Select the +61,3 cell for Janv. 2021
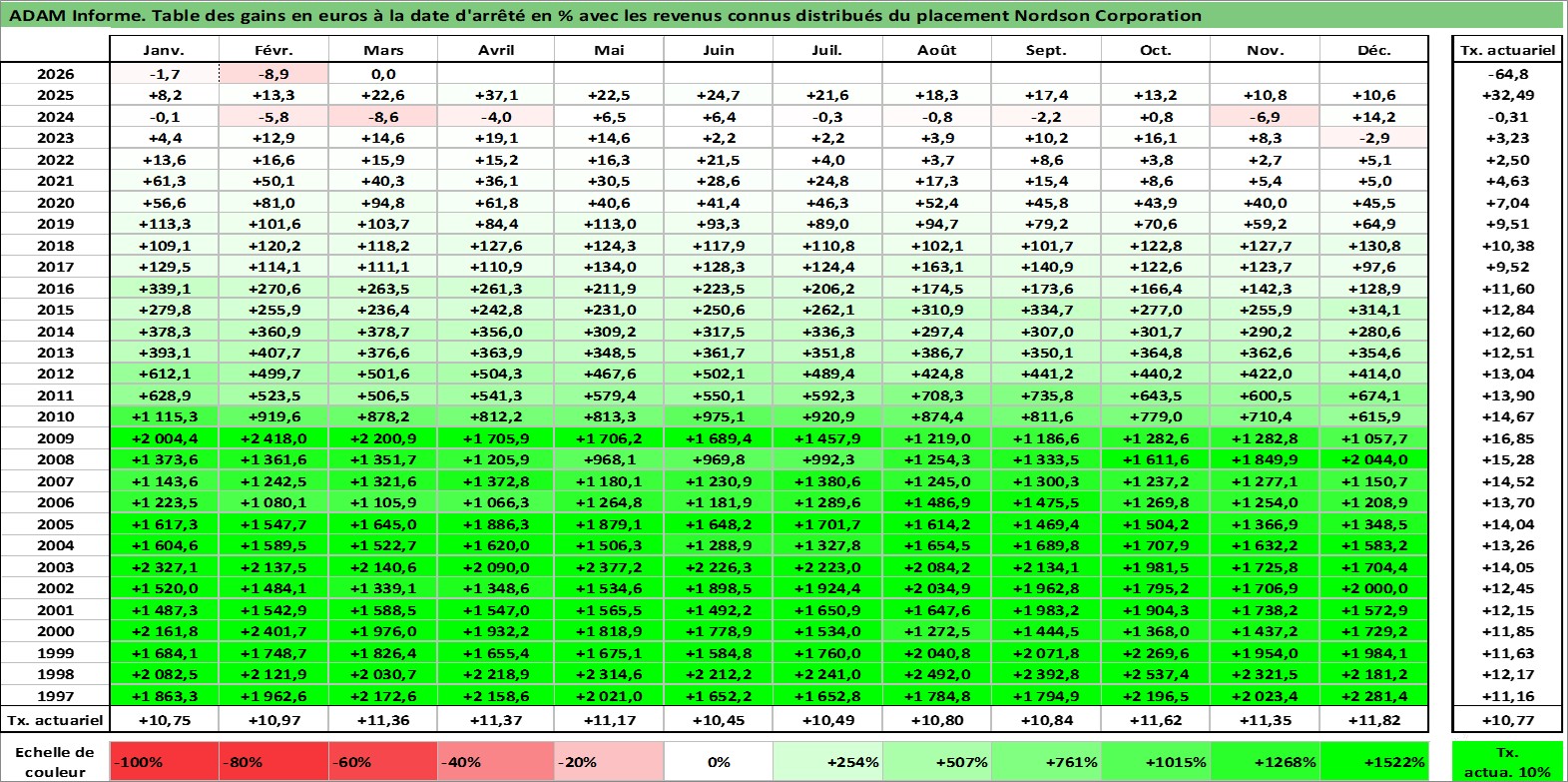 (164, 181)
